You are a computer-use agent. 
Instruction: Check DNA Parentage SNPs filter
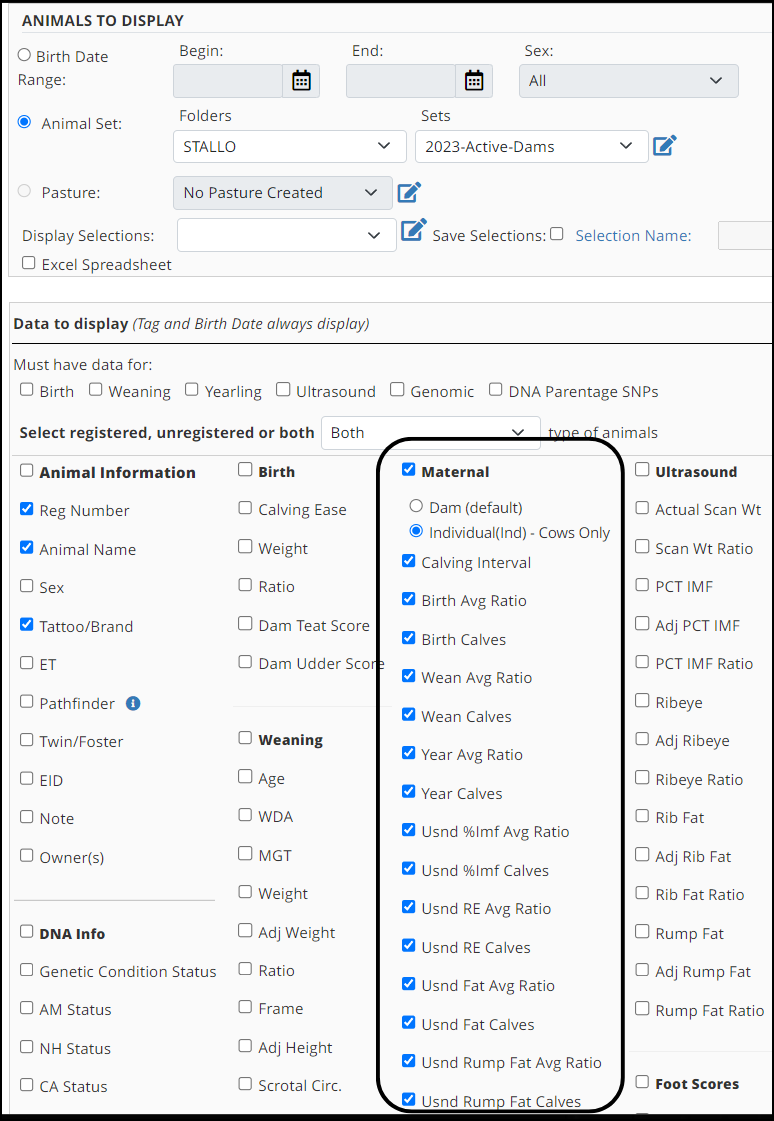[495, 390]
